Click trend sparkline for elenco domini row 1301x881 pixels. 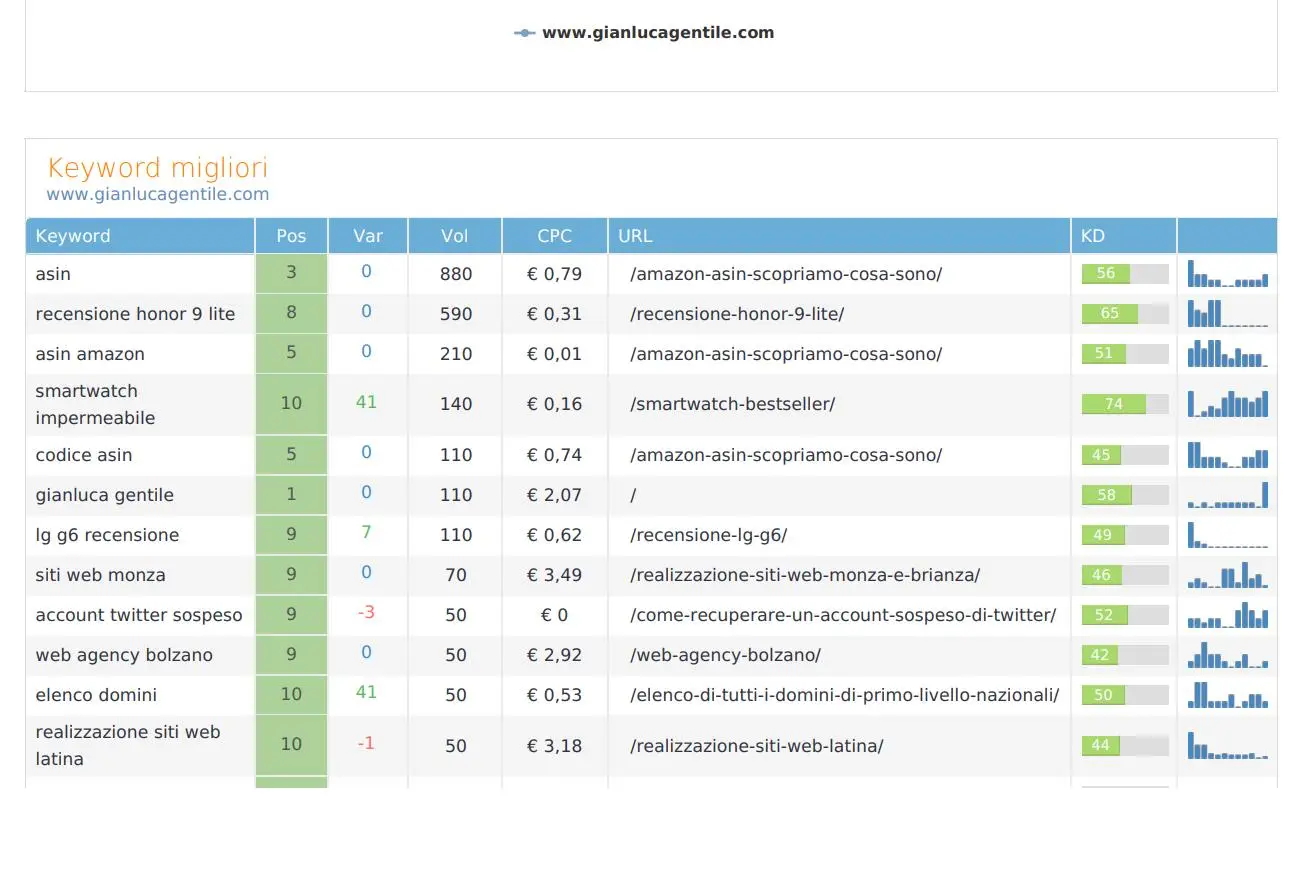(1228, 695)
